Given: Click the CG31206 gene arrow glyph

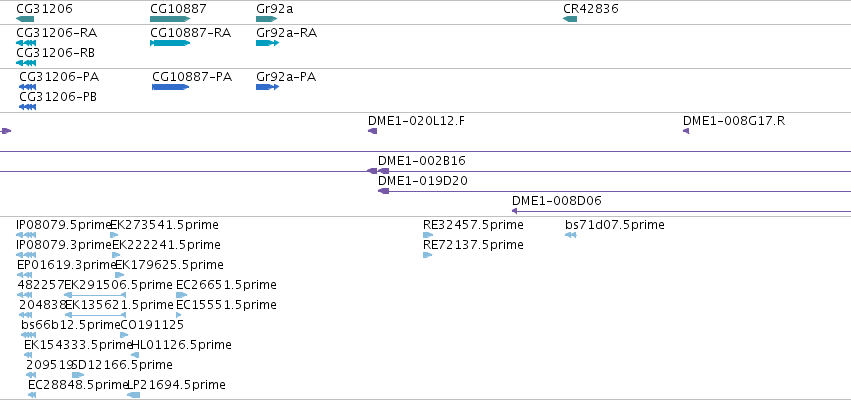Looking at the screenshot, I should (x=25, y=19).
